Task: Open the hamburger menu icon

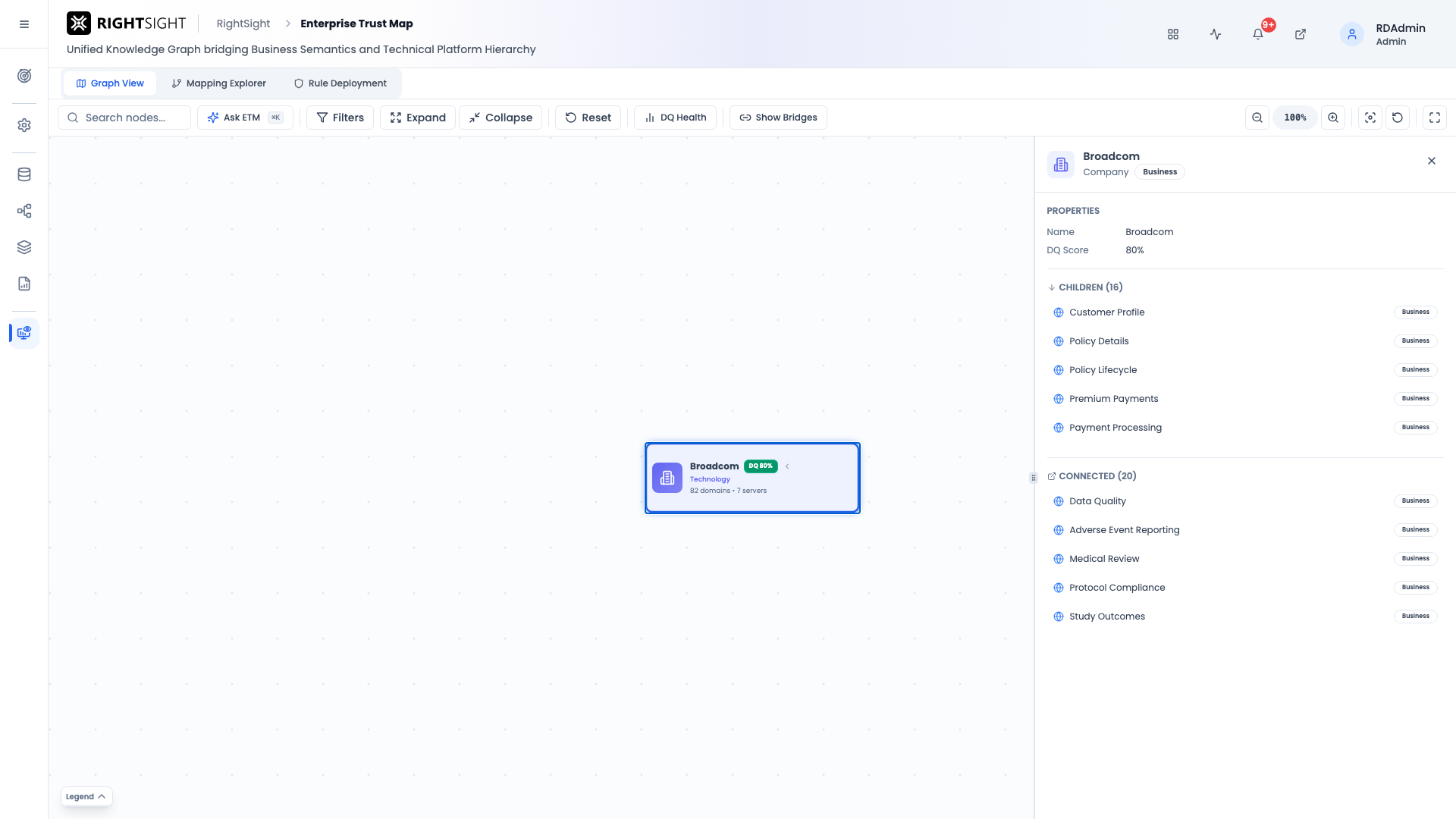Action: [x=24, y=24]
